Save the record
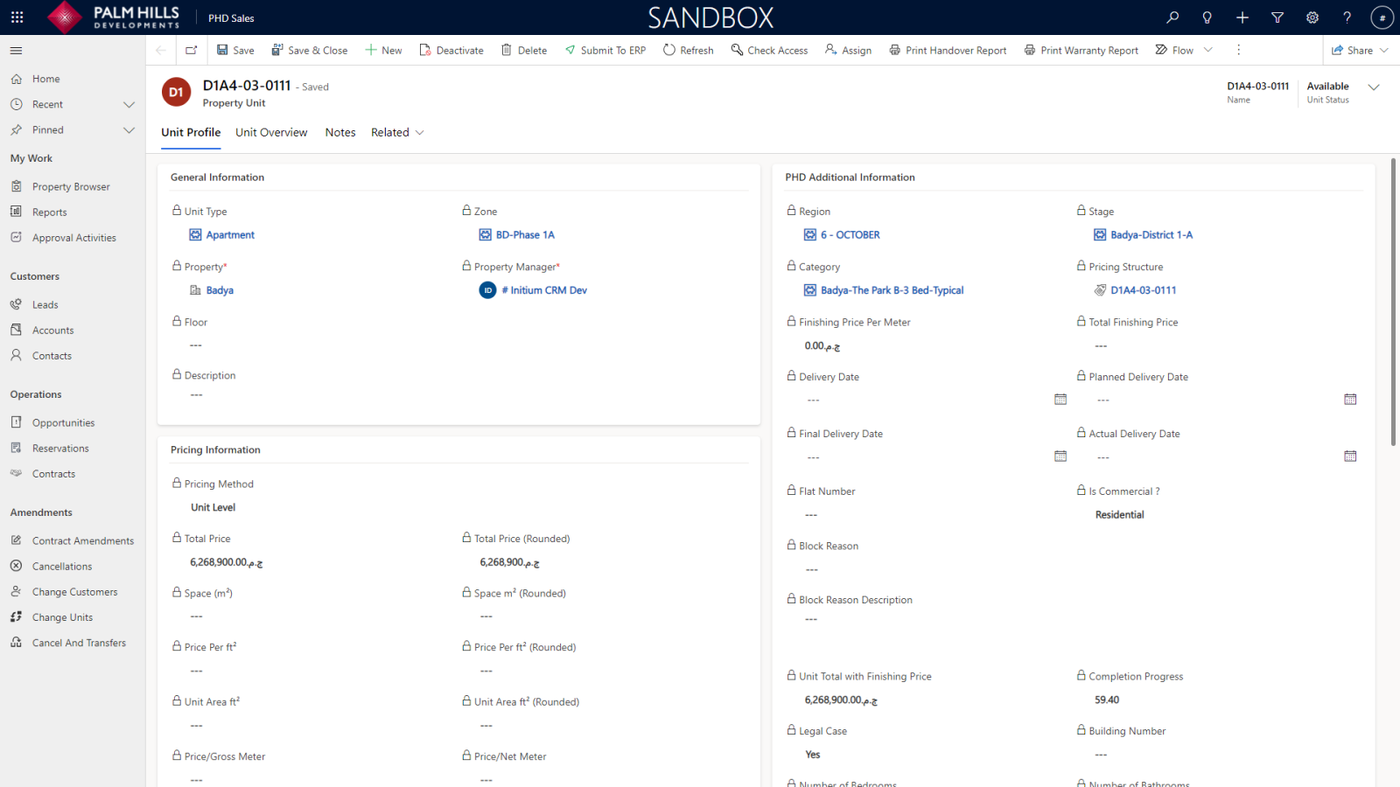Screen dimensions: 1400x787 tap(235, 50)
